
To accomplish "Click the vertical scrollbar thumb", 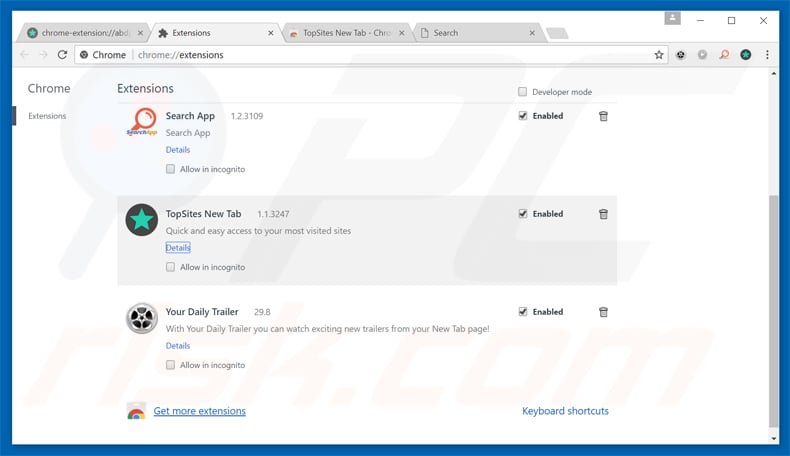I will 773,310.
